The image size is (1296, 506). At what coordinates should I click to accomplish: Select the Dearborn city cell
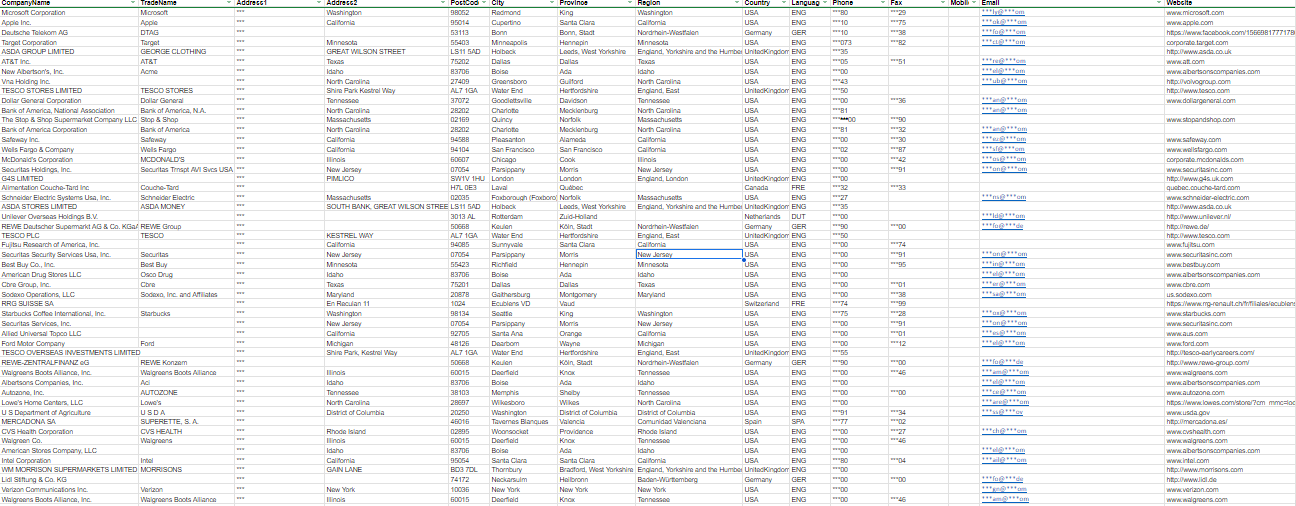(x=524, y=344)
